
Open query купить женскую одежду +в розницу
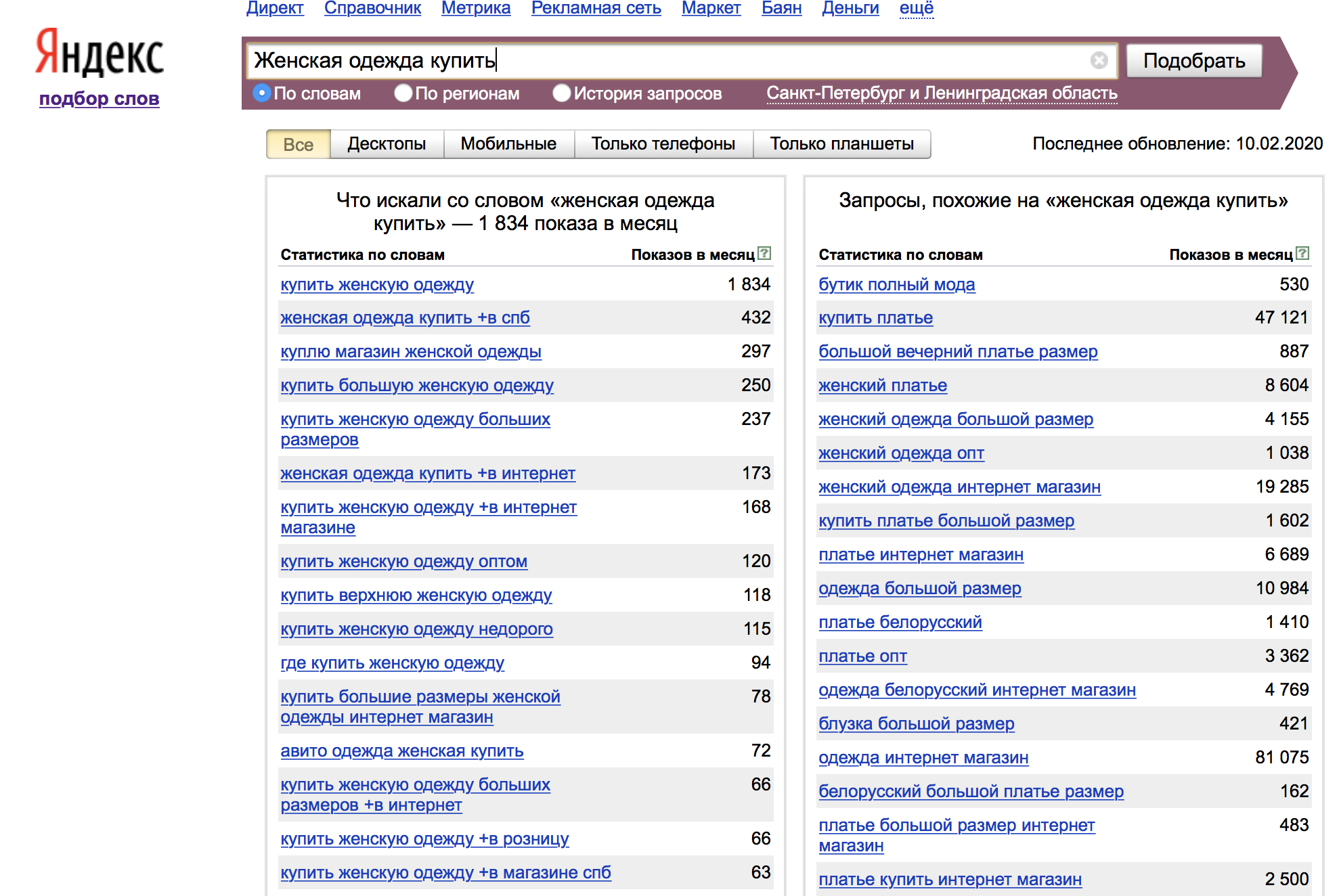coord(425,839)
